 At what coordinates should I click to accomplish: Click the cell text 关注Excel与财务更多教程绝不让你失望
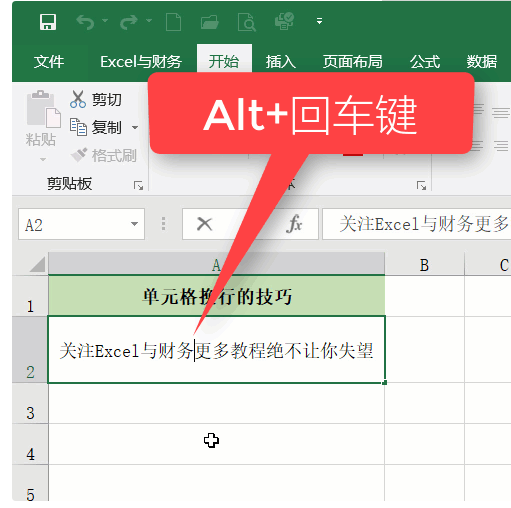point(216,351)
